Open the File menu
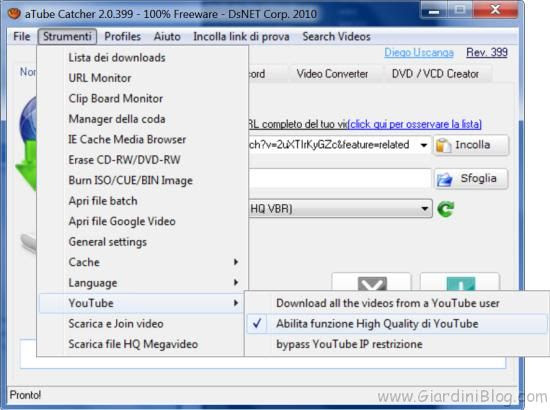 (x=22, y=36)
